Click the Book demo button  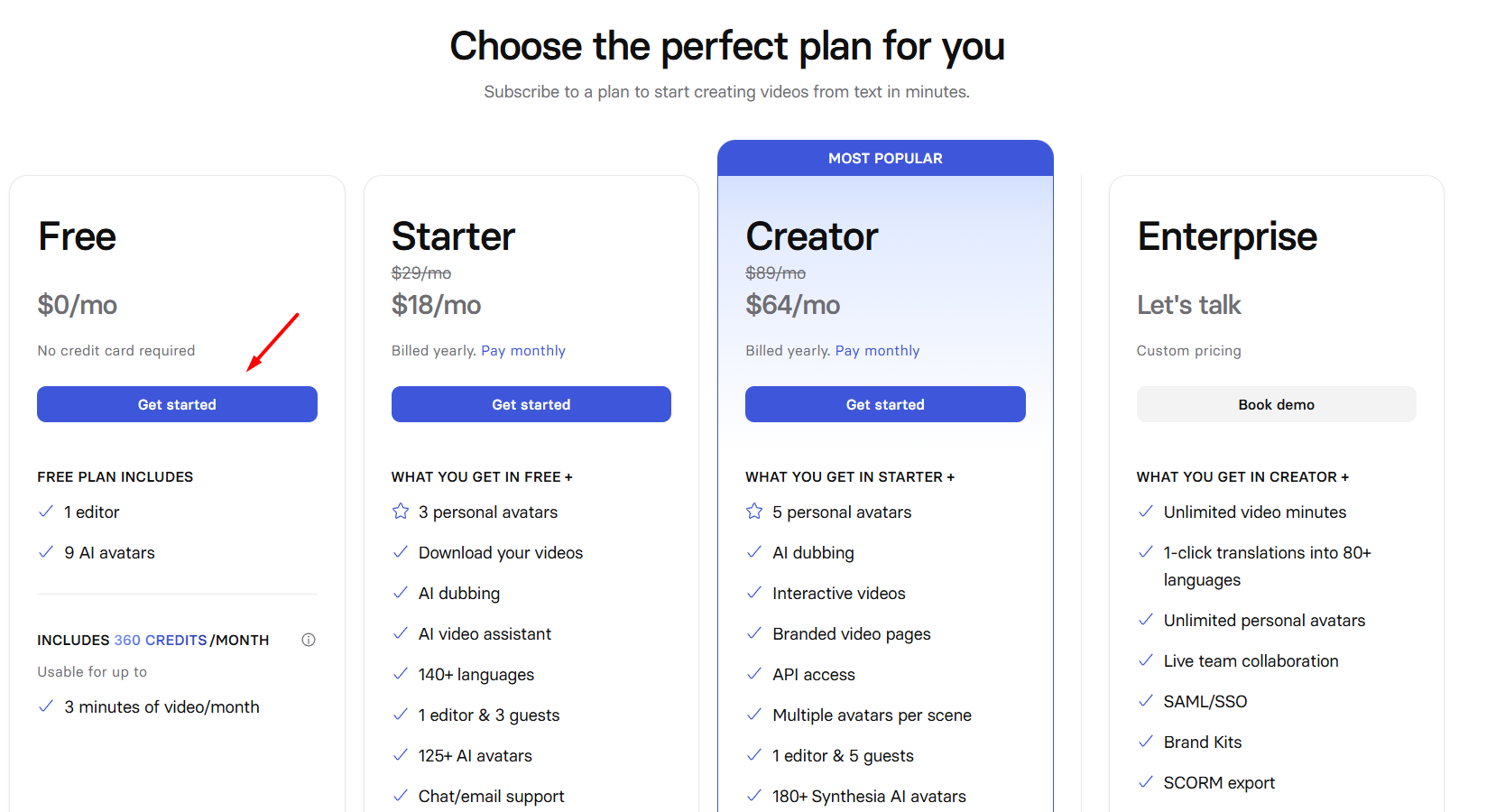pos(1277,404)
